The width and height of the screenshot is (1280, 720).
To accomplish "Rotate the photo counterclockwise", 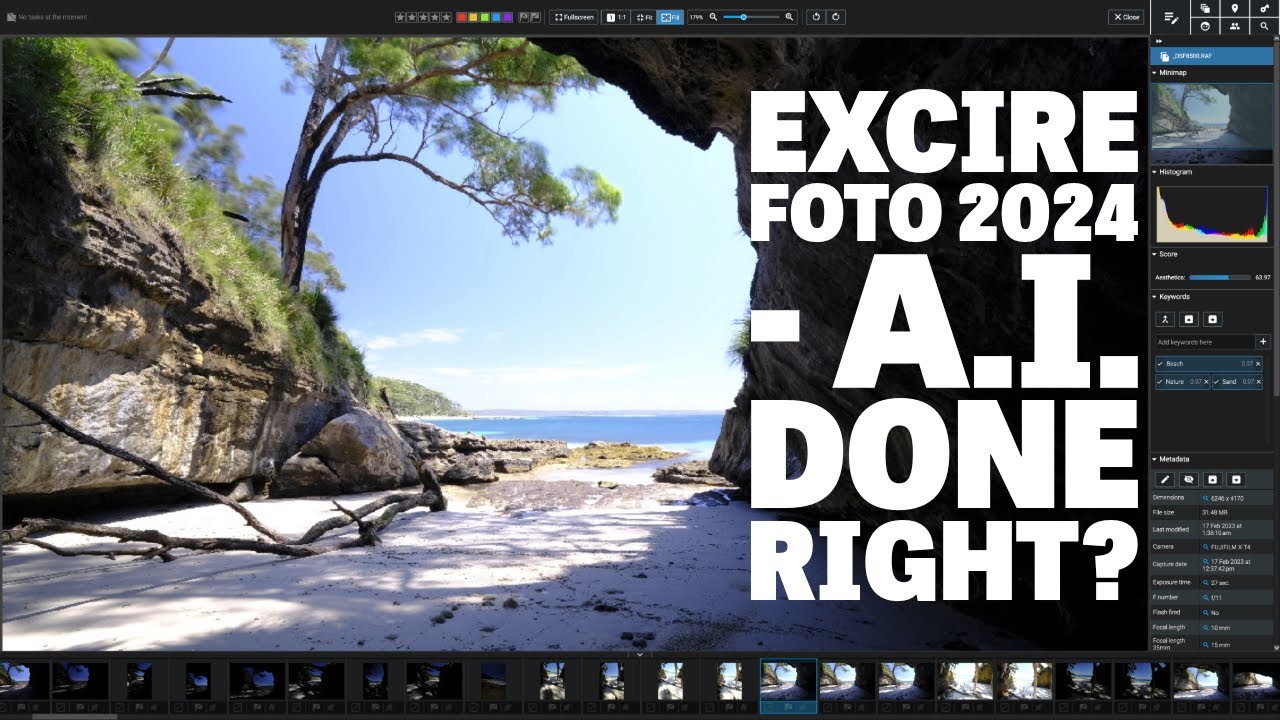I will 817,17.
